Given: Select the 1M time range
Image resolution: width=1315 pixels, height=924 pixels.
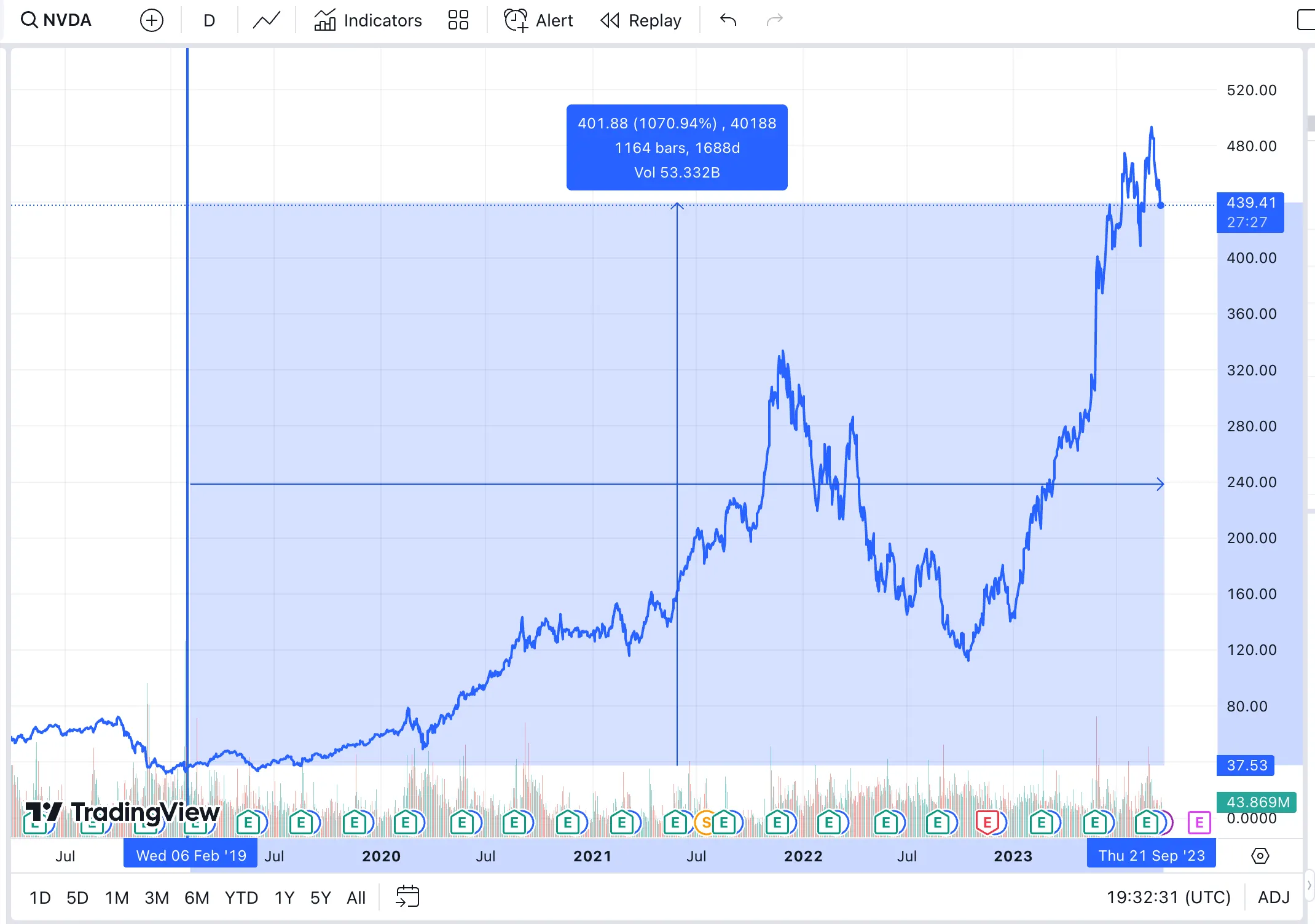Looking at the screenshot, I should point(117,898).
